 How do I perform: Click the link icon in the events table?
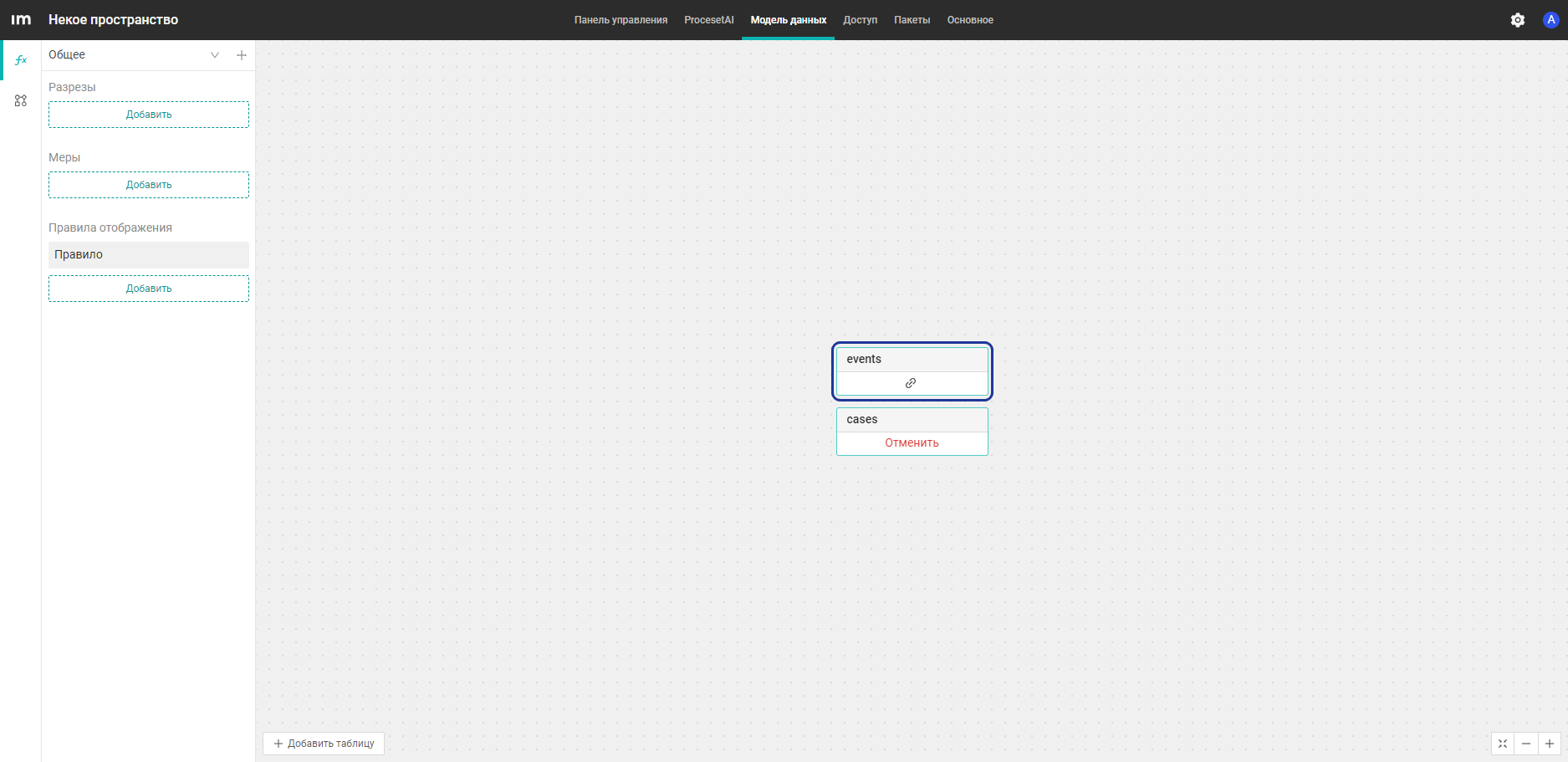click(911, 383)
